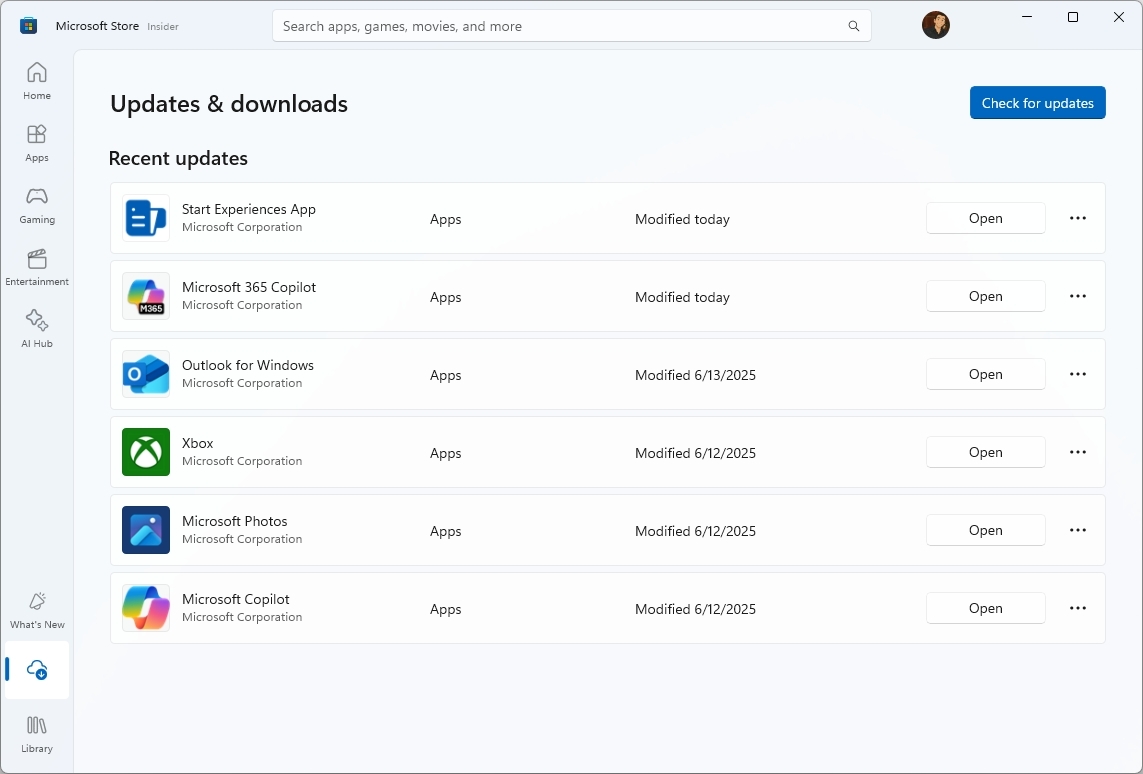Open the account menu via profile picture
Screen dimensions: 1143x774
click(935, 25)
